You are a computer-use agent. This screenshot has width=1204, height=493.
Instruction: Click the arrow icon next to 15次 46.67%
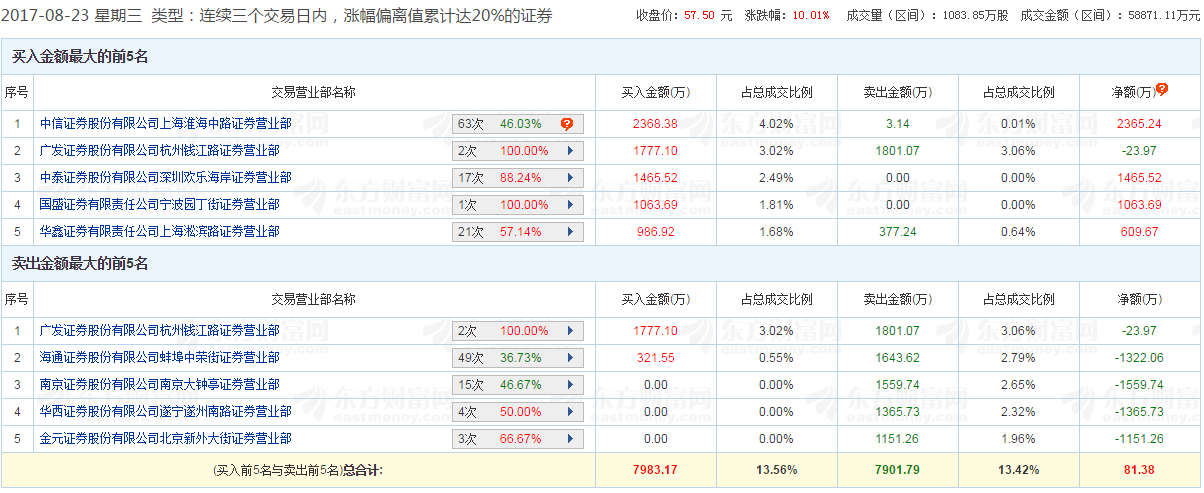coord(570,385)
